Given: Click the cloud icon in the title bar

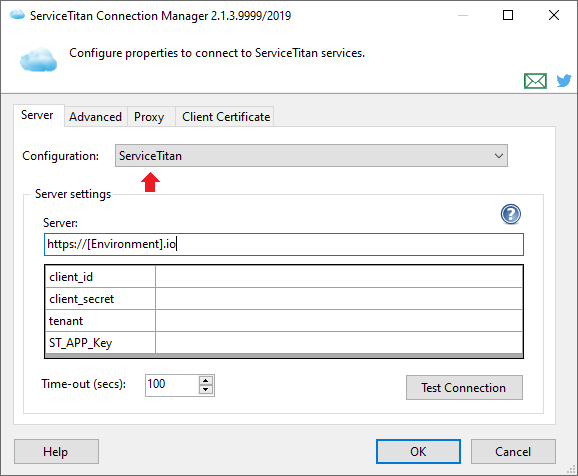Looking at the screenshot, I should [x=17, y=15].
